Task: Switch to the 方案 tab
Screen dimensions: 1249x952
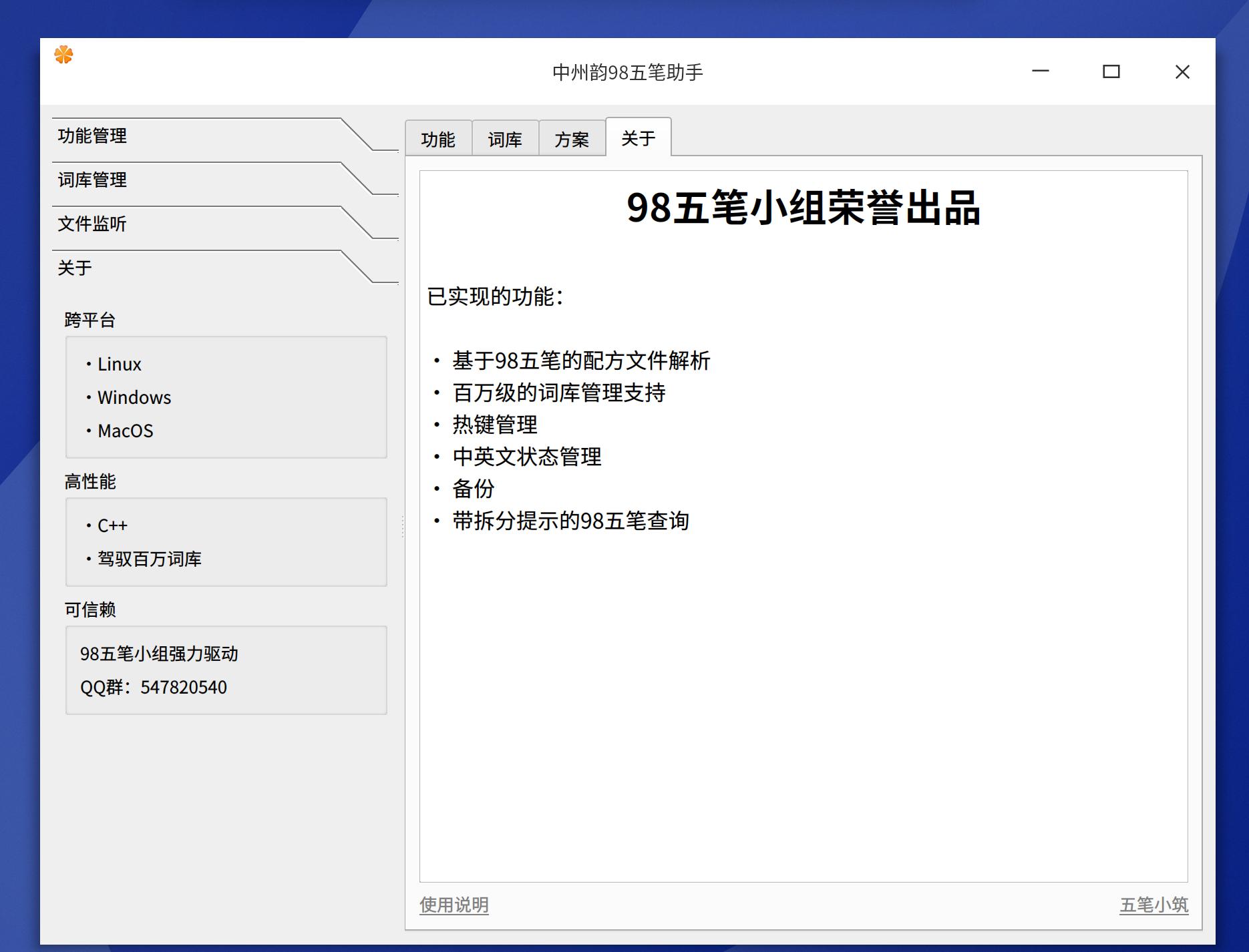Action: (x=572, y=138)
